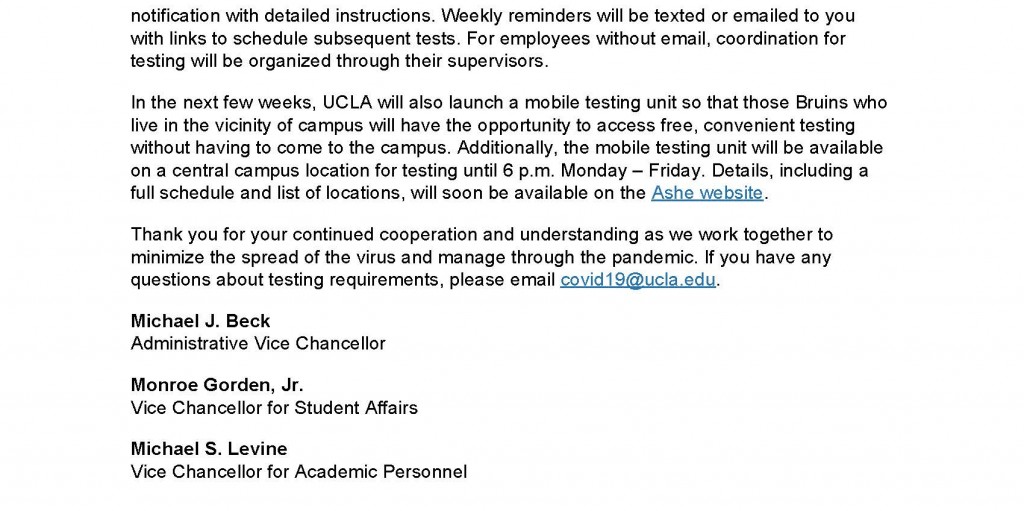Click the name Monroe Gorden, Jr.
The height and width of the screenshot is (511, 1024).
pyautogui.click(x=217, y=386)
